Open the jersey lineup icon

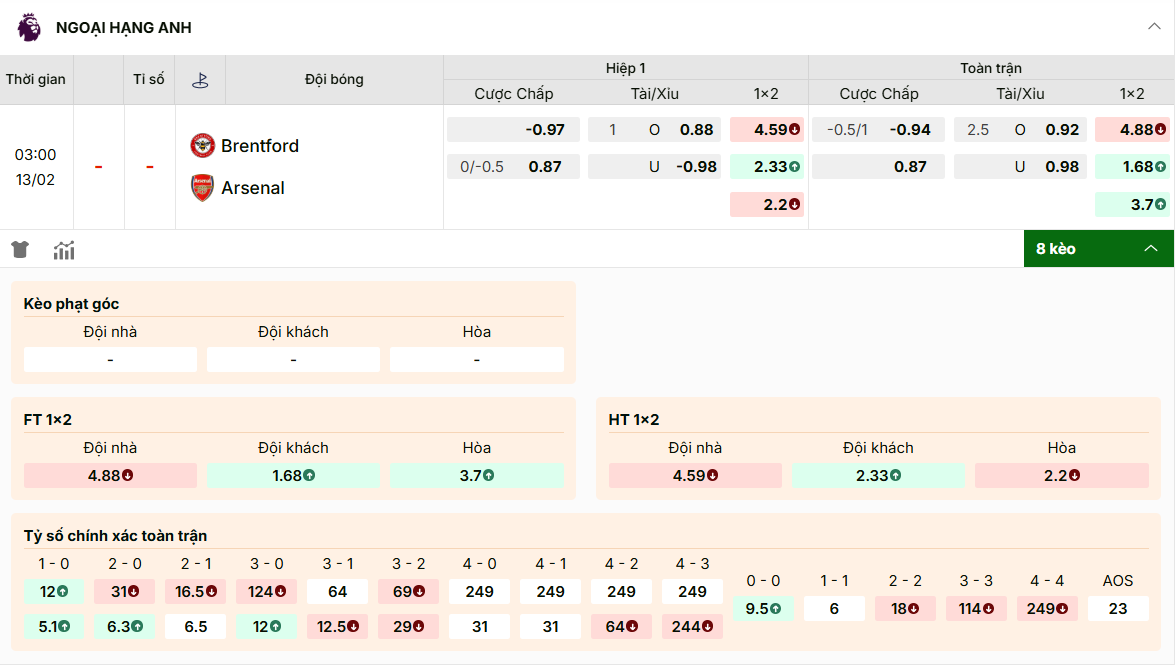(x=20, y=249)
